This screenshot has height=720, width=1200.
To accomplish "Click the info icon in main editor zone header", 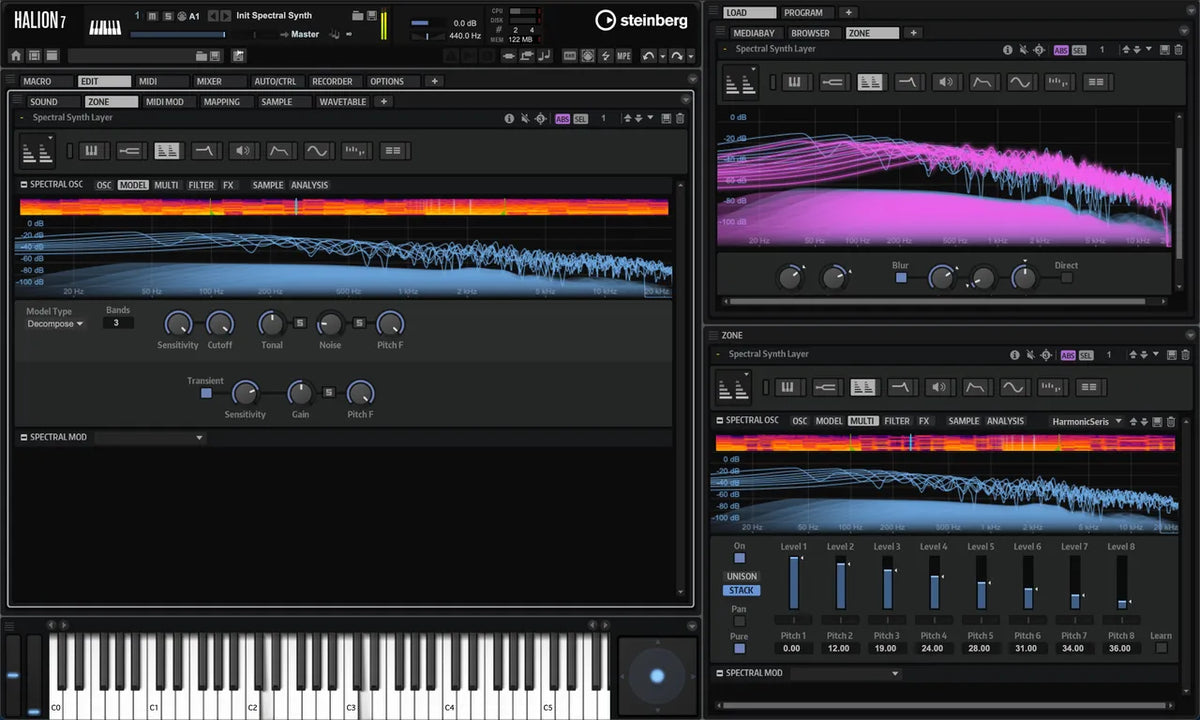I will point(509,118).
